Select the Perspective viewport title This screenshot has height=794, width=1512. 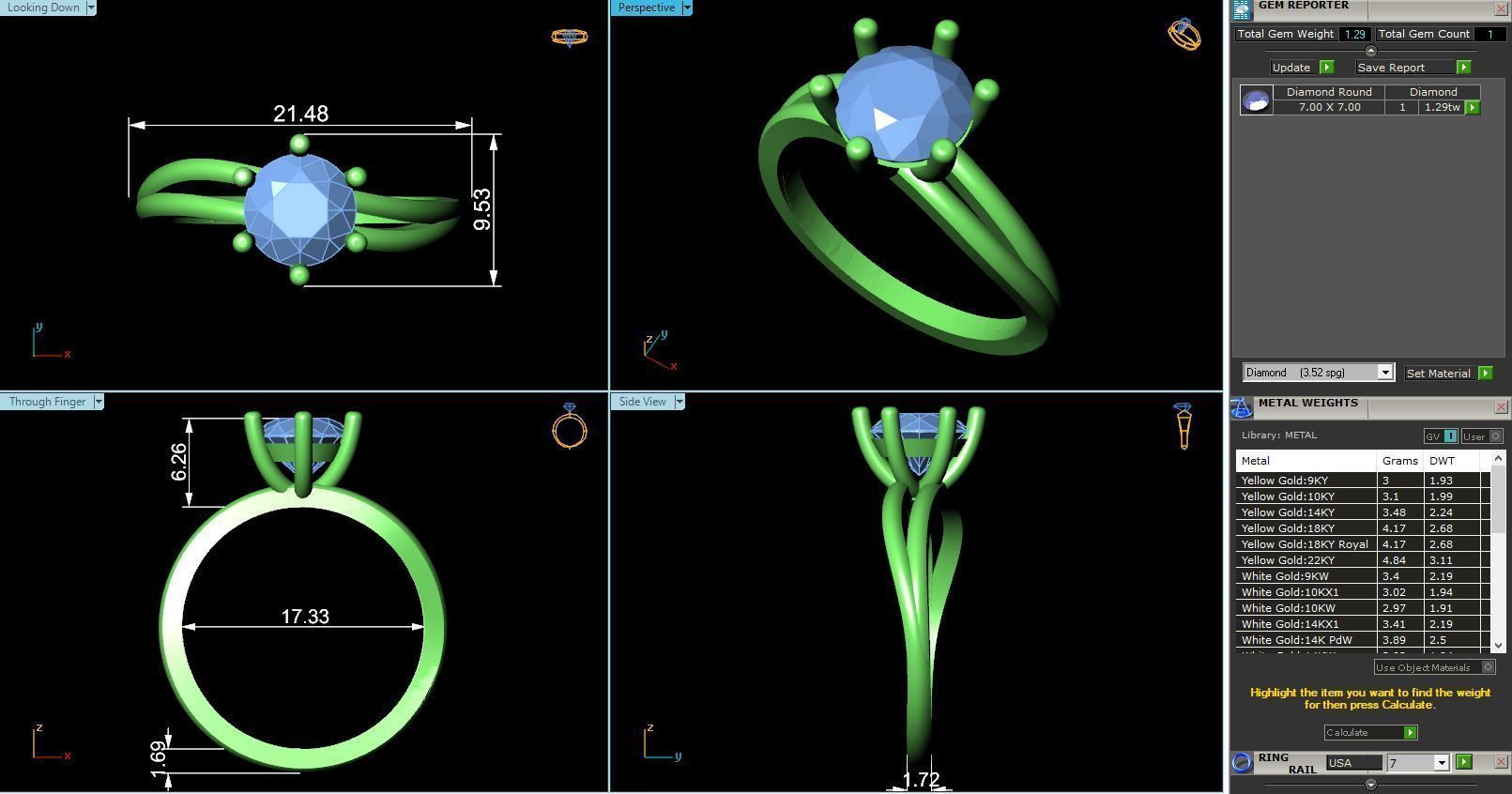point(646,8)
